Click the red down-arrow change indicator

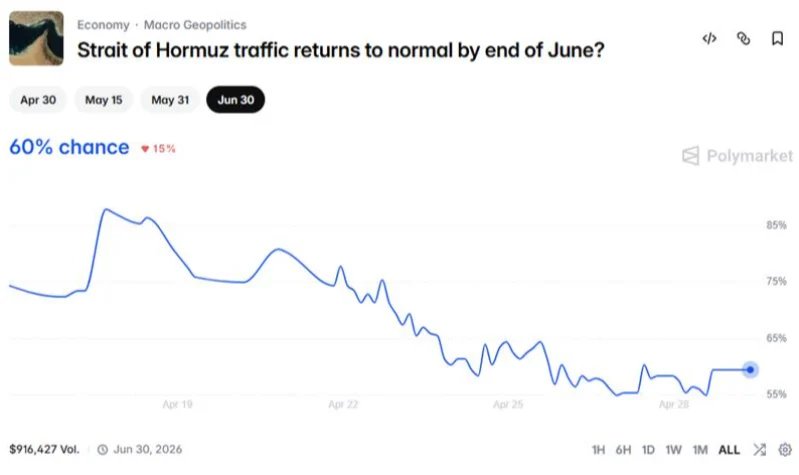pyautogui.click(x=145, y=149)
